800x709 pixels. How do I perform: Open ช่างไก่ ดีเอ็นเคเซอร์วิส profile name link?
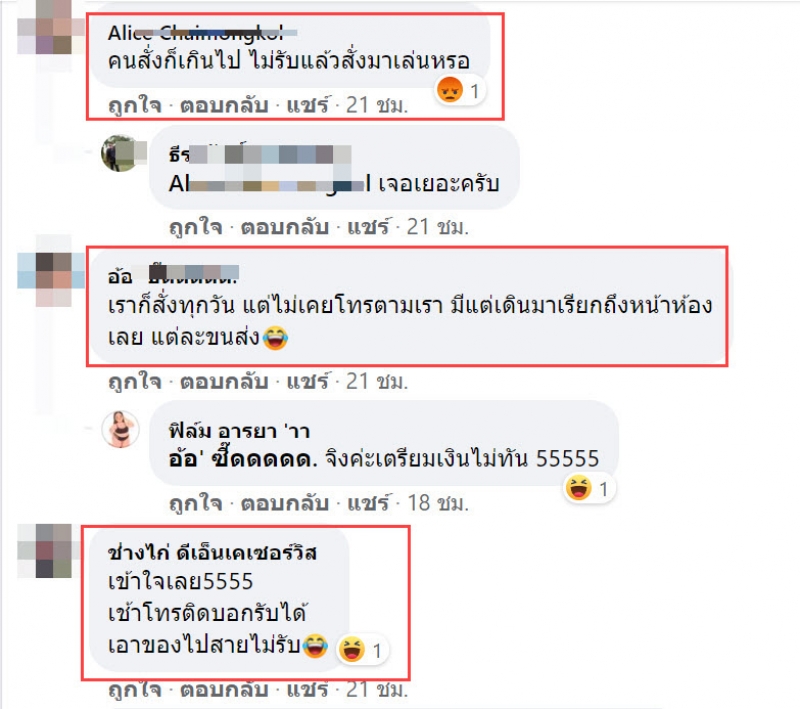pyautogui.click(x=212, y=553)
